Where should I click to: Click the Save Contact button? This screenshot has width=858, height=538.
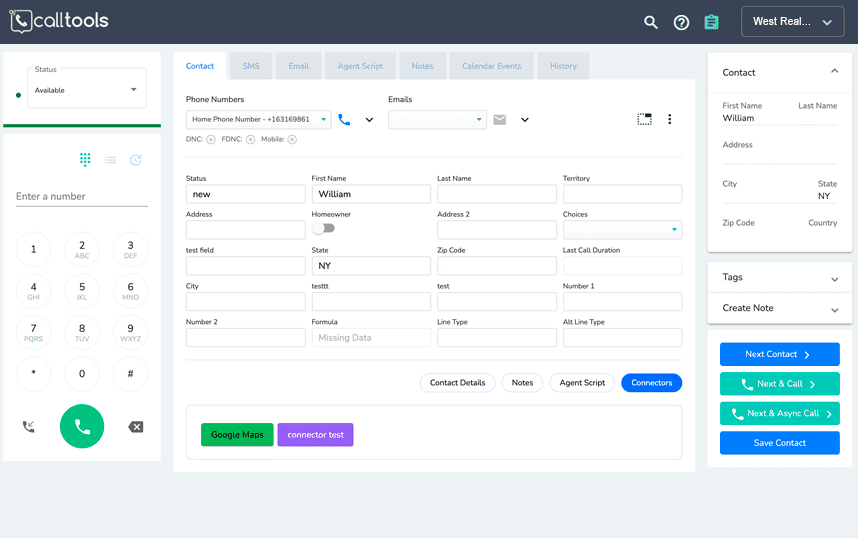click(x=780, y=443)
